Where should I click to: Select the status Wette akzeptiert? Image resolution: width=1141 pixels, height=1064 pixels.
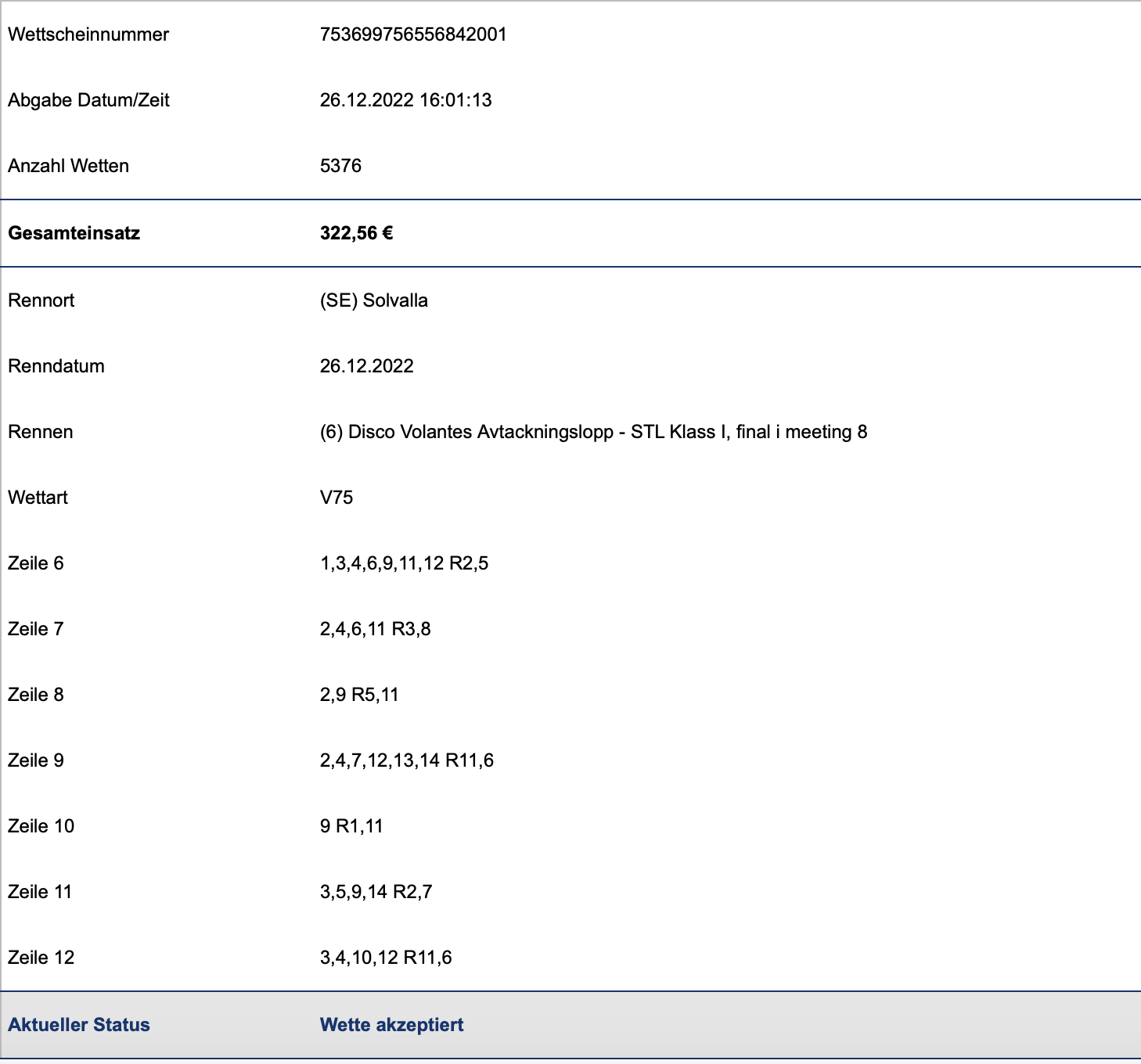(391, 1025)
